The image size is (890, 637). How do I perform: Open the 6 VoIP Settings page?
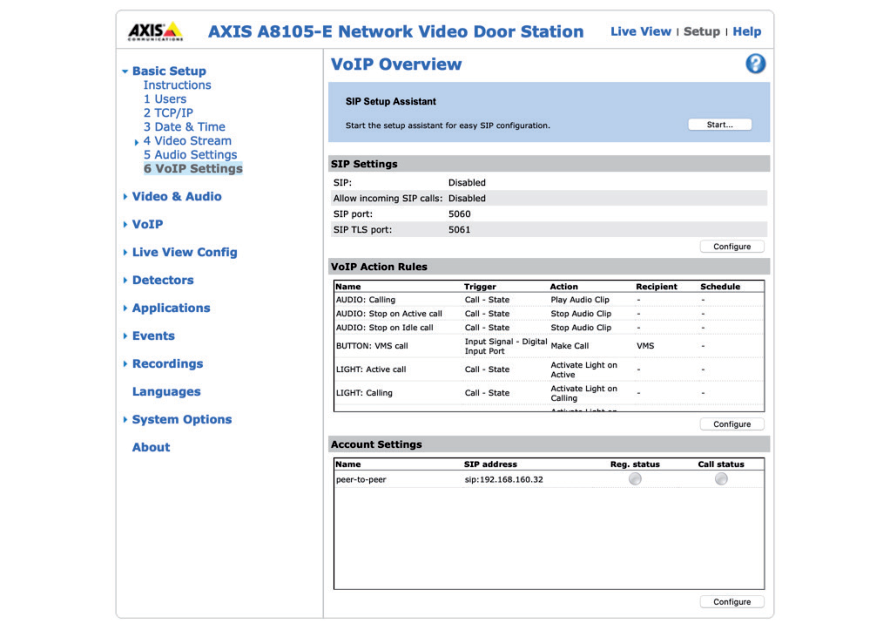click(193, 168)
